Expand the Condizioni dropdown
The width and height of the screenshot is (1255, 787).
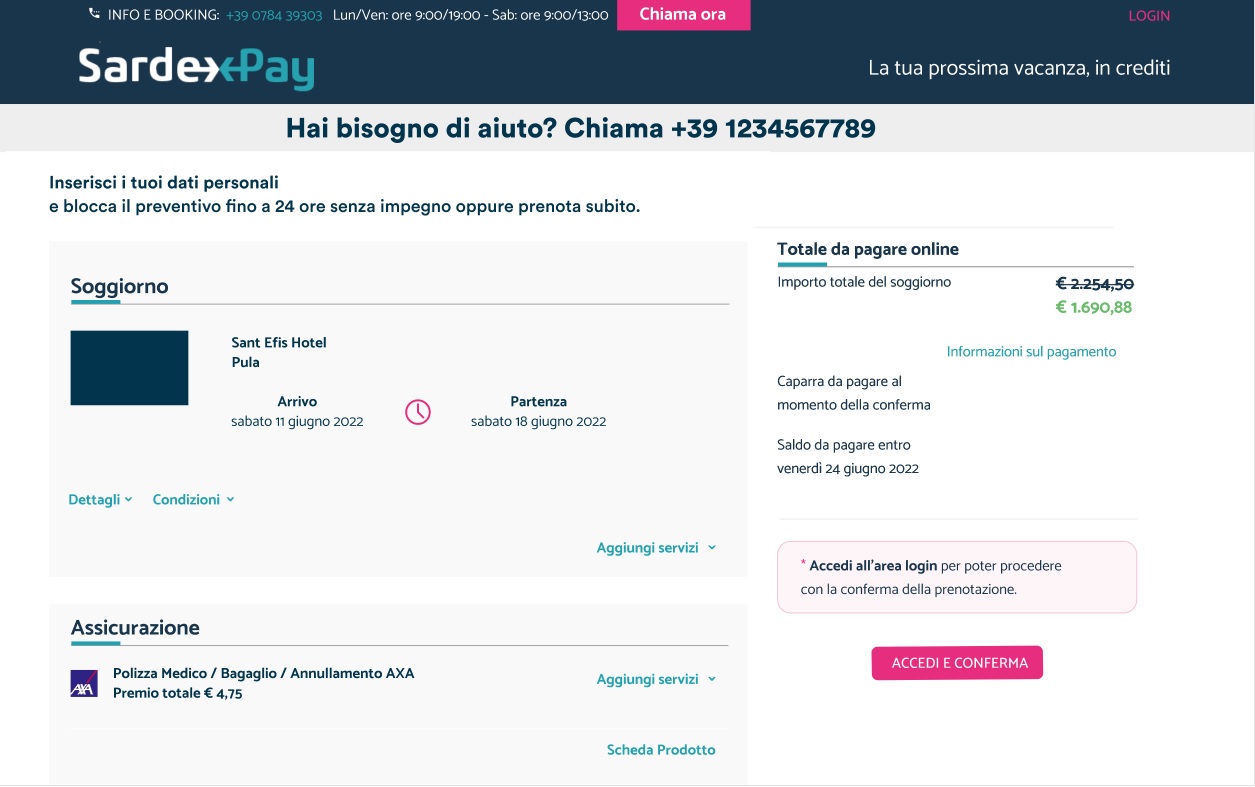193,498
